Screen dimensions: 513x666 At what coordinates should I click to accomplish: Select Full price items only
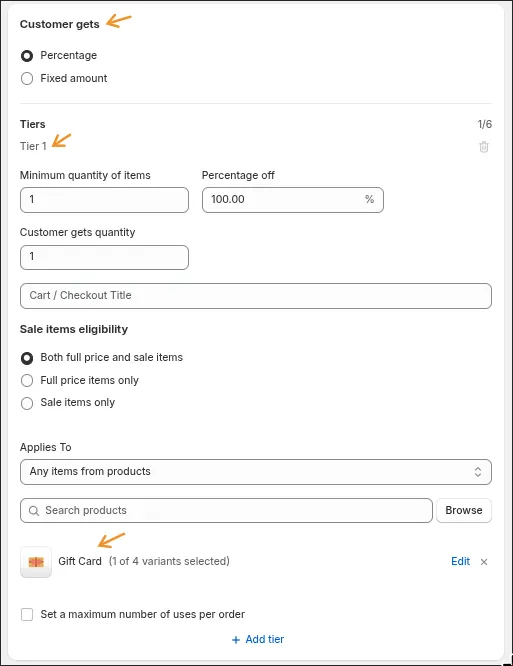[27, 381]
